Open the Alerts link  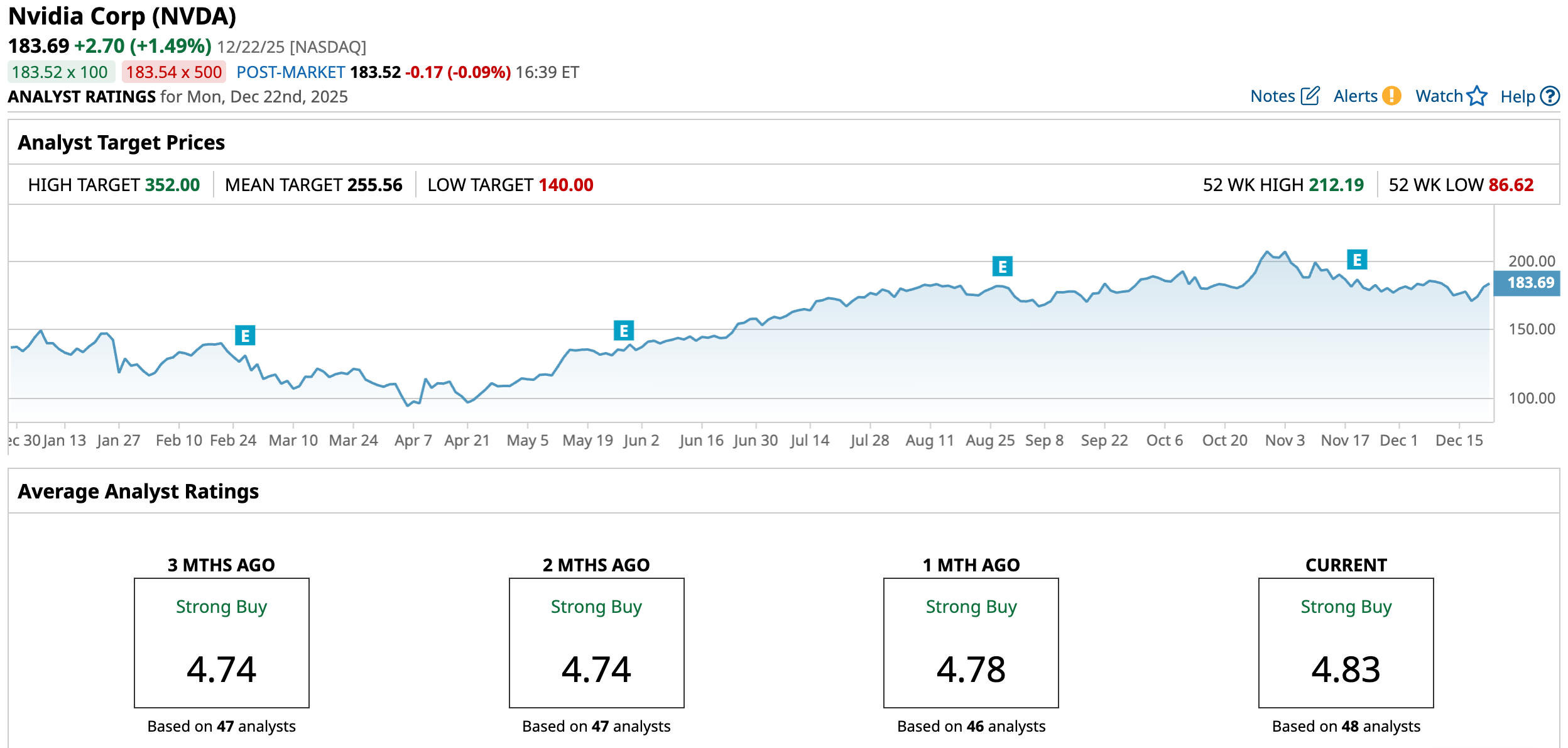click(1355, 96)
